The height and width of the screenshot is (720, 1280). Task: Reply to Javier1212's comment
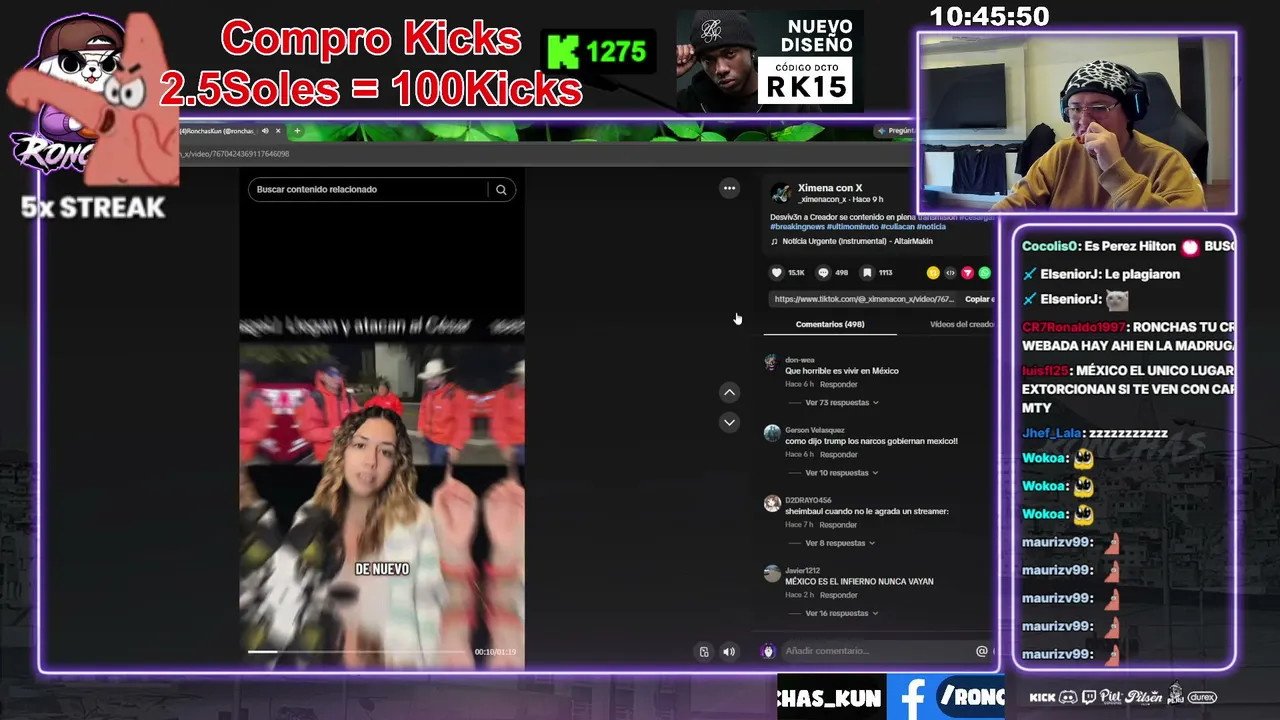(x=838, y=595)
